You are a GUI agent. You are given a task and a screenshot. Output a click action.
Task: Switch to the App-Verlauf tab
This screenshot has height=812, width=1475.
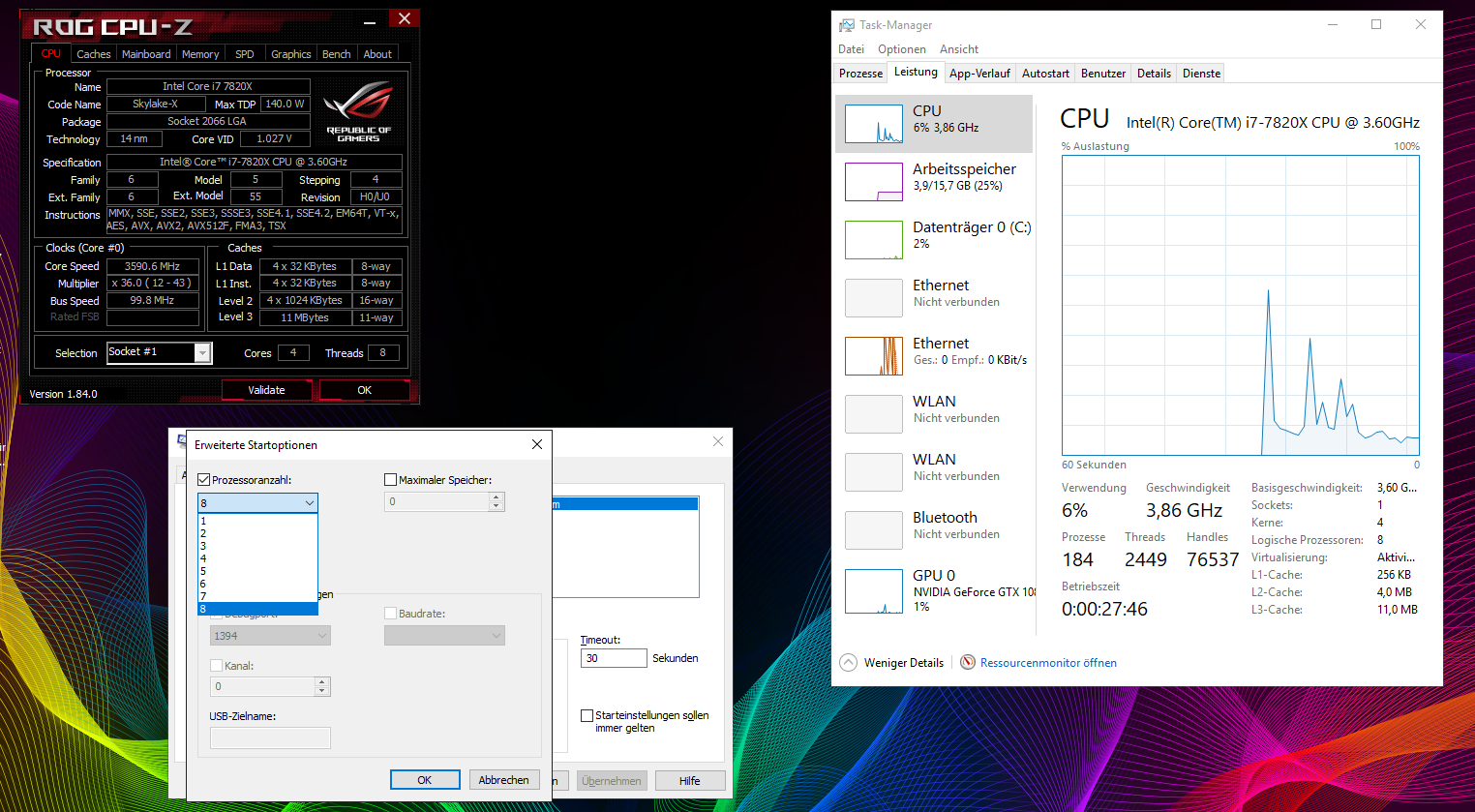coord(979,74)
